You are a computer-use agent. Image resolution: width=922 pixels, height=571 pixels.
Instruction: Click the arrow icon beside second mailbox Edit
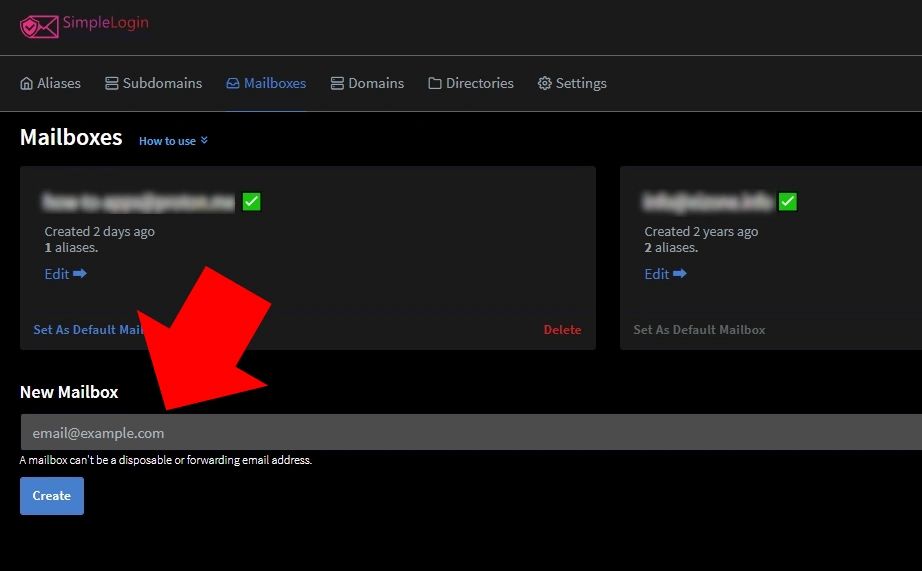tap(680, 274)
